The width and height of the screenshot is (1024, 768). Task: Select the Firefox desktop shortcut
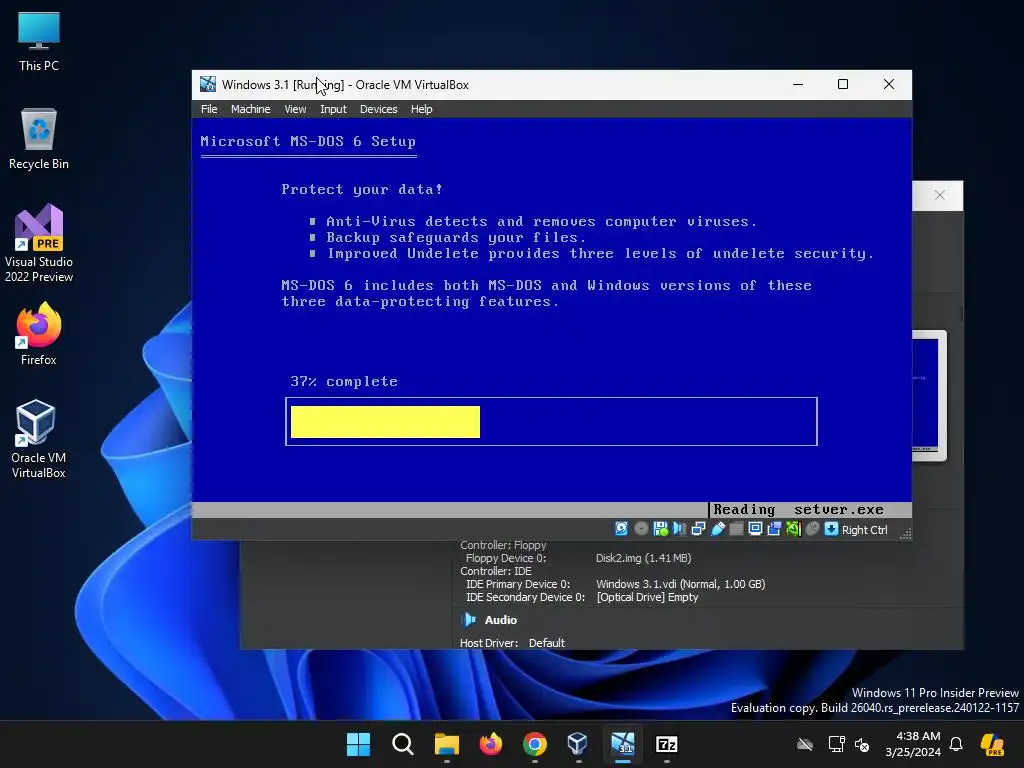39,334
